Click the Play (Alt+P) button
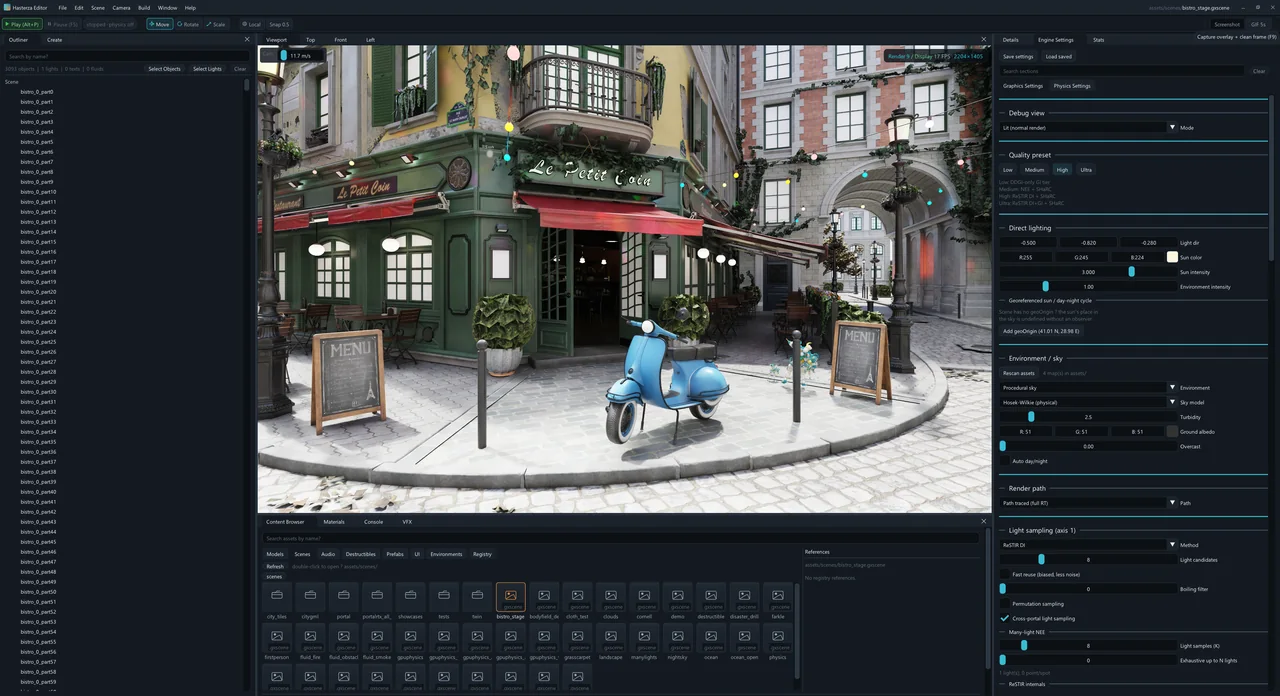 22,24
